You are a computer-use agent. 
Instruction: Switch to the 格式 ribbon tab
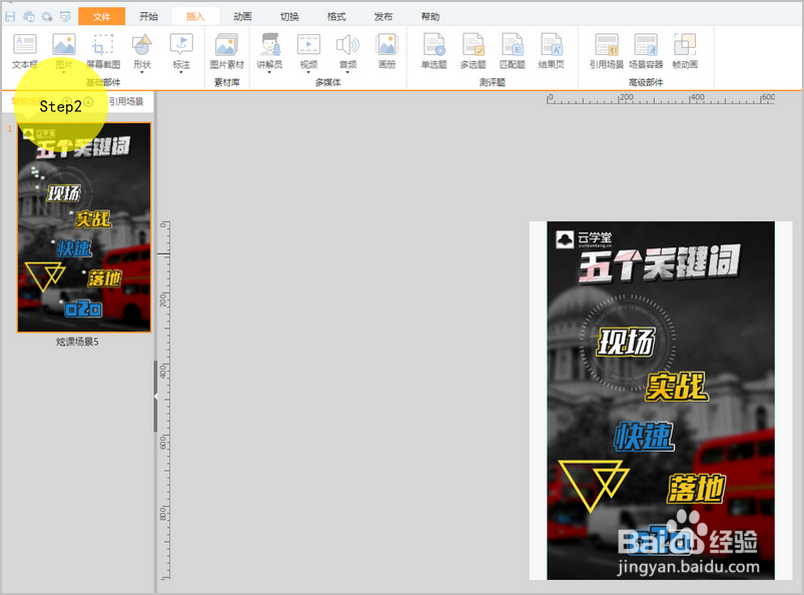point(336,16)
